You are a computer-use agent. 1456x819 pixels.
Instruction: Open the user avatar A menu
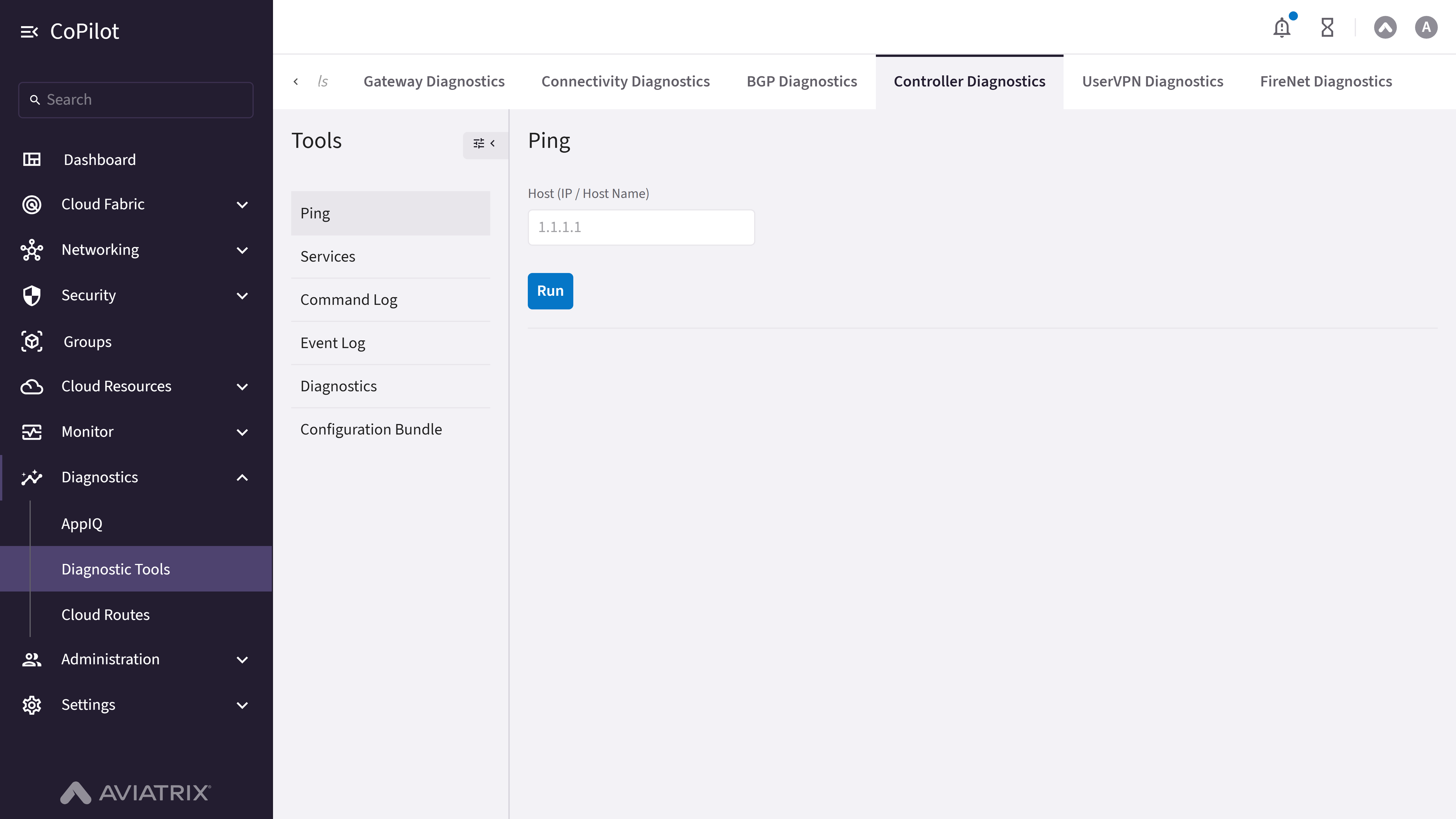pos(1426,27)
